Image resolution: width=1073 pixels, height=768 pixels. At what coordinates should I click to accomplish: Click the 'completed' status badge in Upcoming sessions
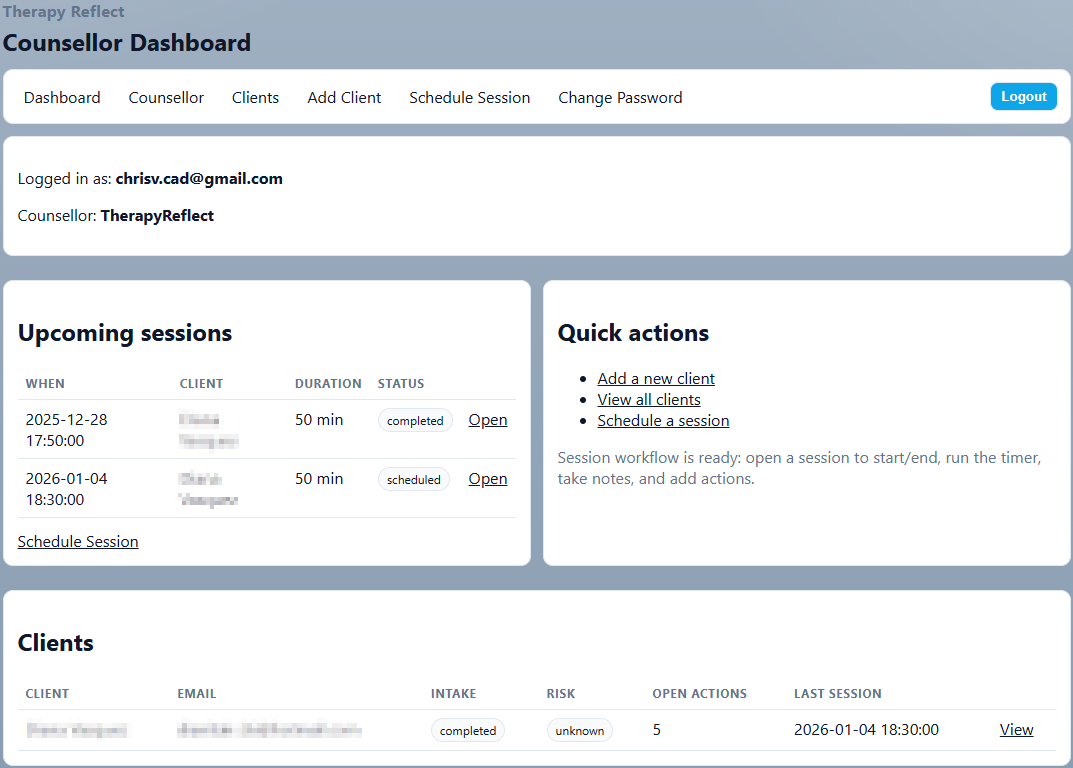[415, 421]
